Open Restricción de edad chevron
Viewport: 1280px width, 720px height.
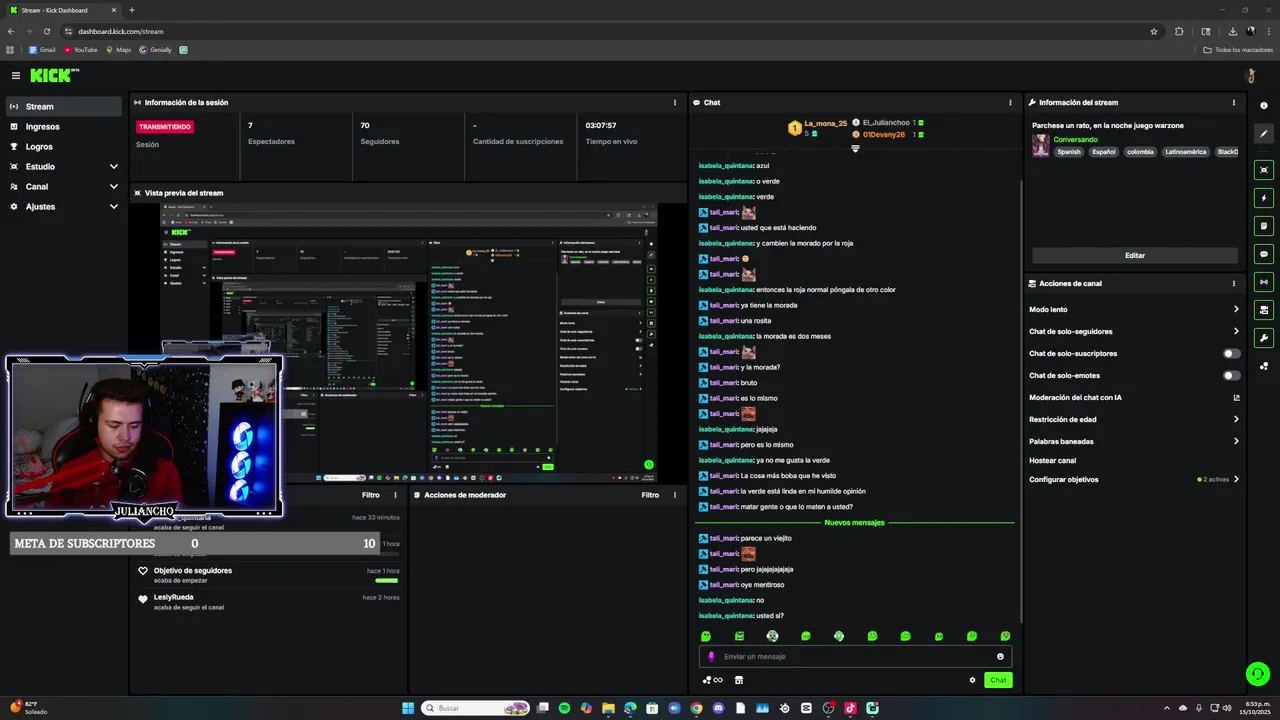[1236, 419]
